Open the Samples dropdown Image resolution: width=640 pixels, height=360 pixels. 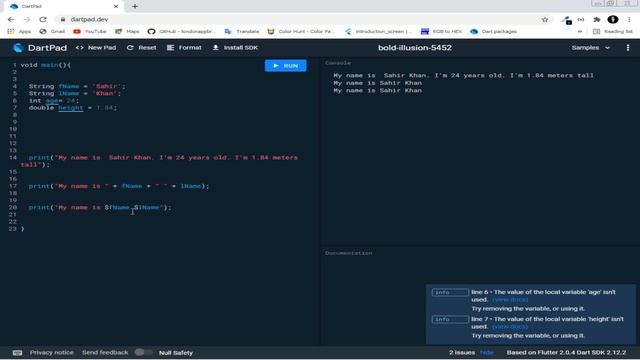point(591,48)
